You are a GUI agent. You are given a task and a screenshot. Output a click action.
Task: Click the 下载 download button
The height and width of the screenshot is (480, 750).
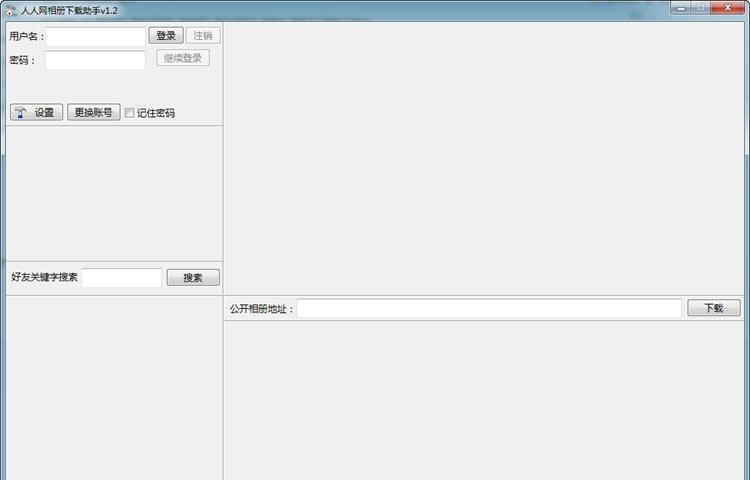tap(714, 308)
